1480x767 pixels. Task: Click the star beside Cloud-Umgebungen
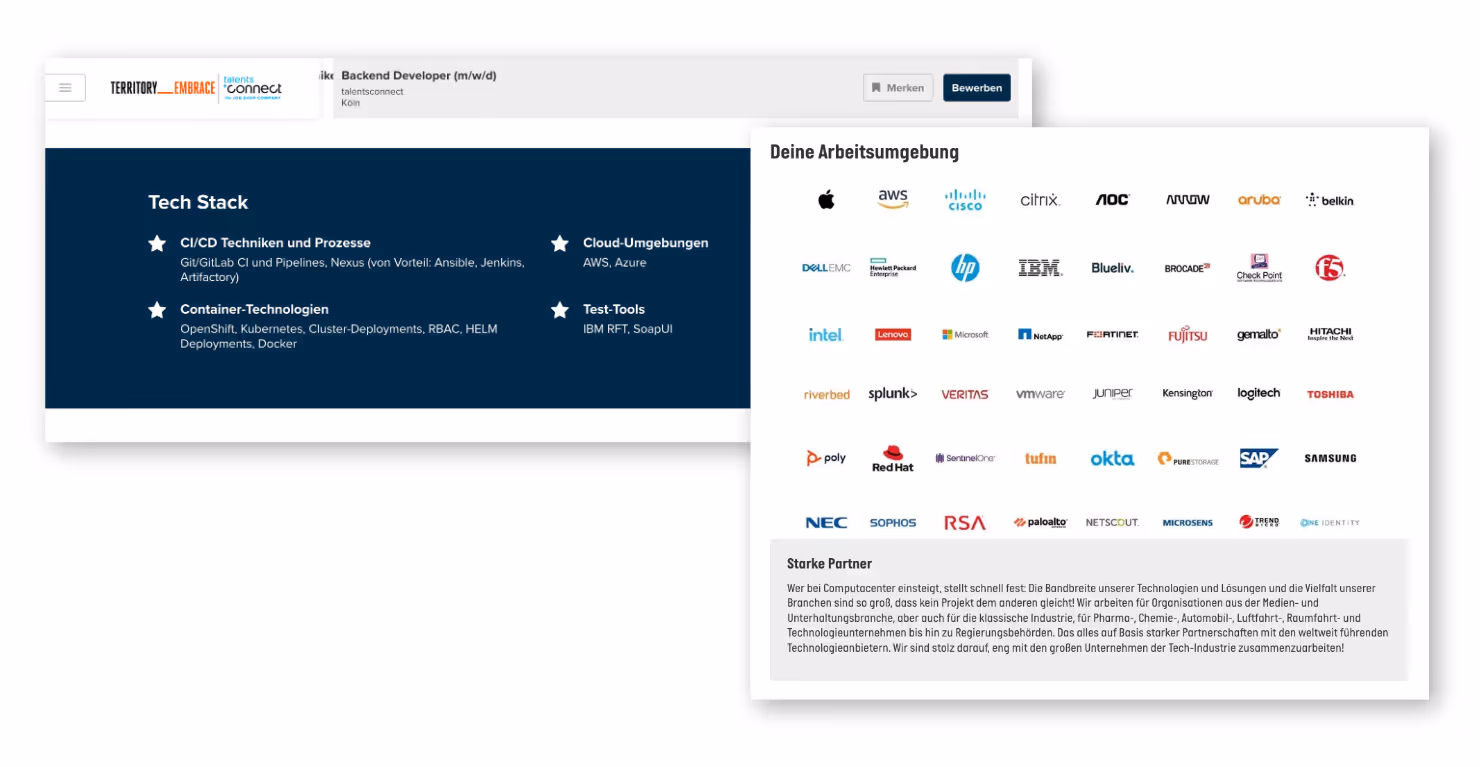point(560,243)
